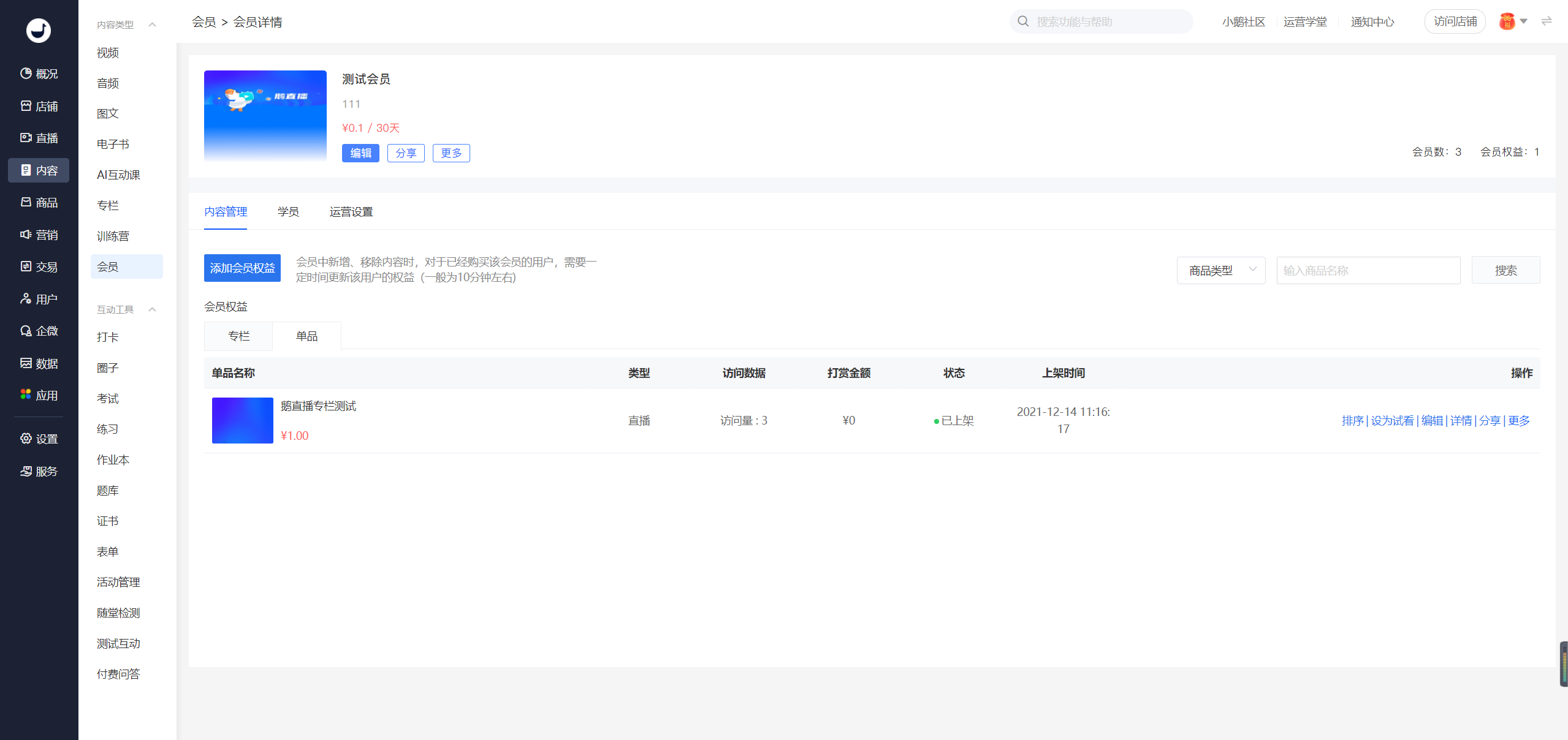
Task: Click the 搜索 button
Action: click(x=1505, y=270)
